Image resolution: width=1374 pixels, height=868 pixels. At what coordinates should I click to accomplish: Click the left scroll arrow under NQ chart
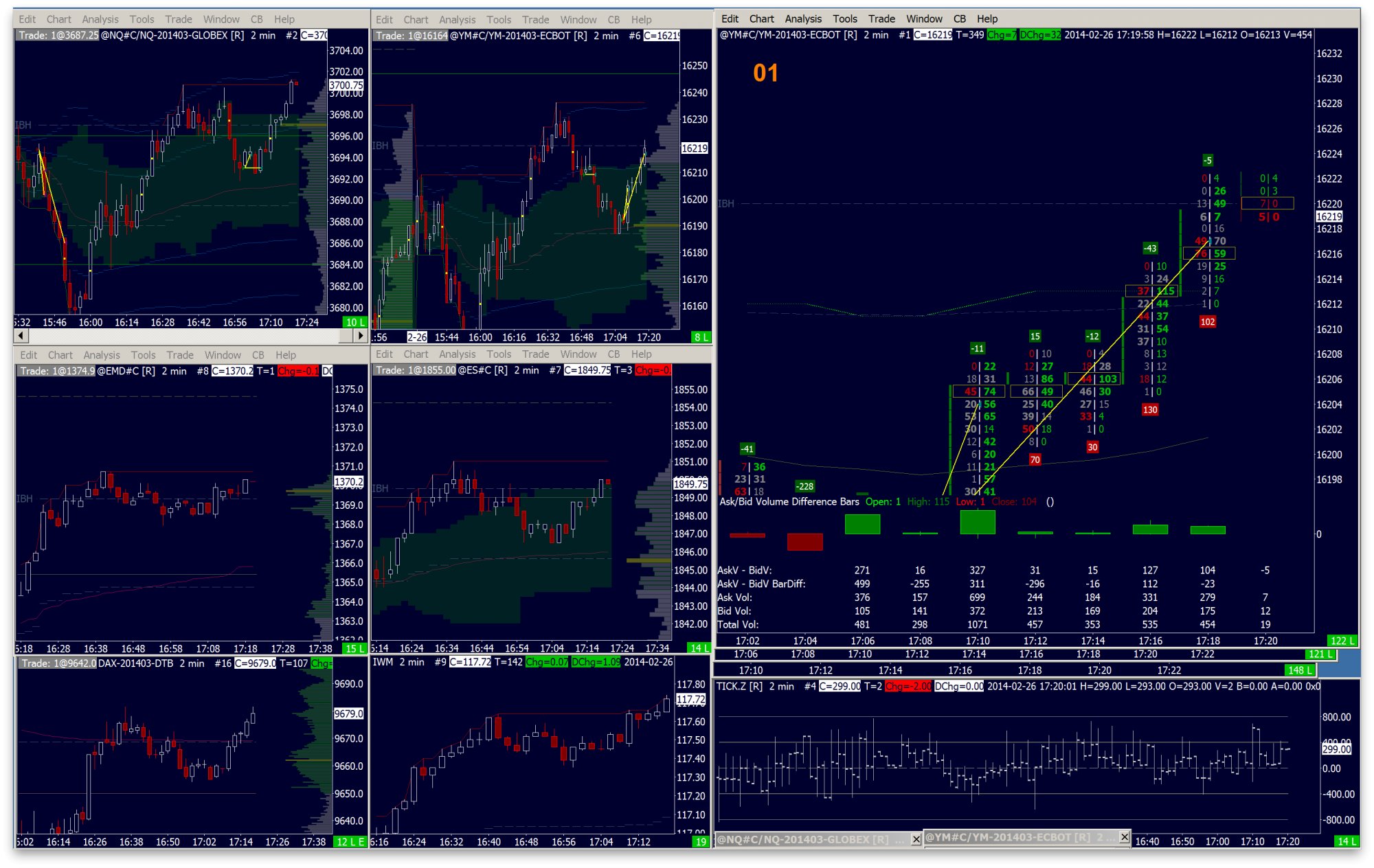(x=21, y=336)
